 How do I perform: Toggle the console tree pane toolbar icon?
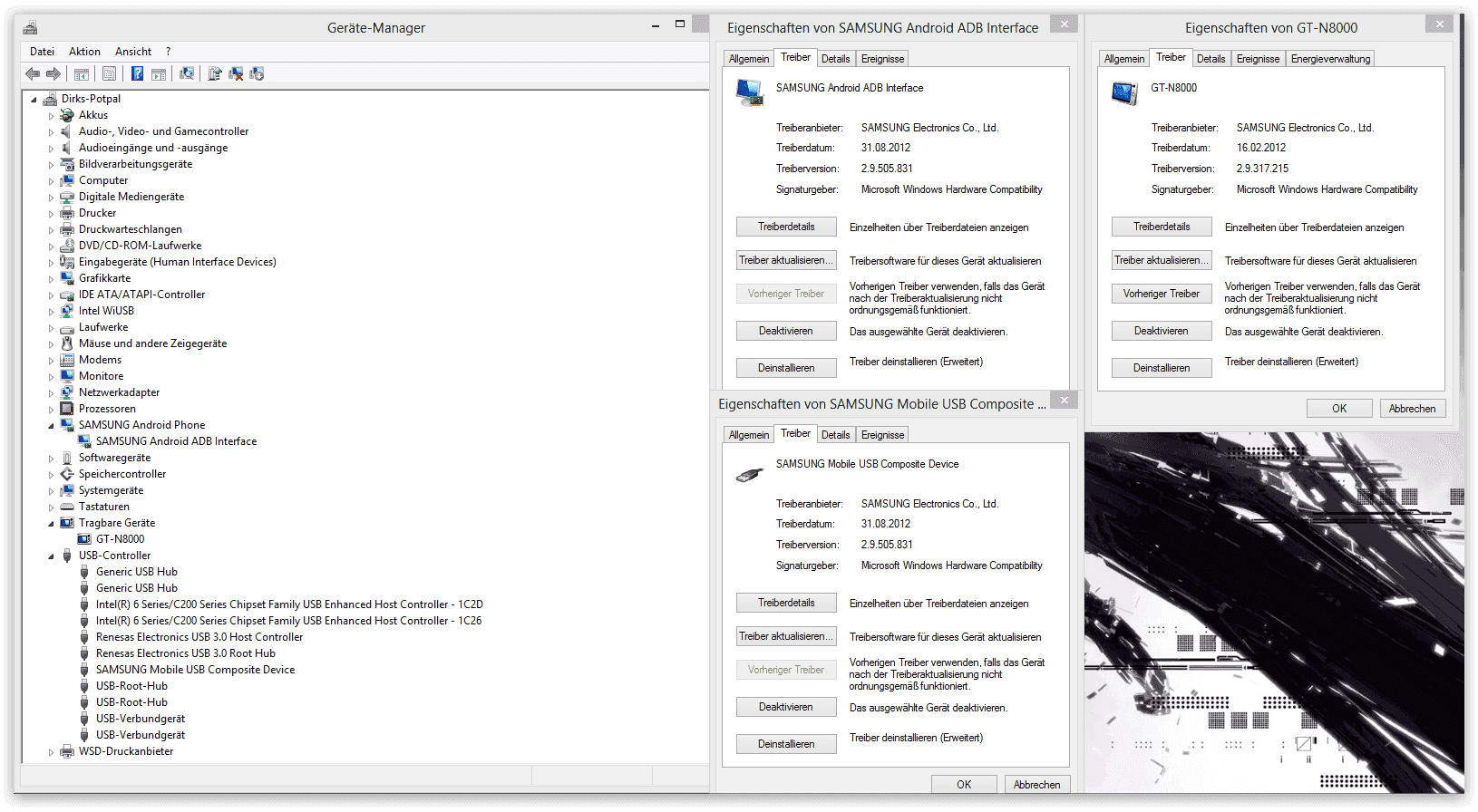coord(82,74)
